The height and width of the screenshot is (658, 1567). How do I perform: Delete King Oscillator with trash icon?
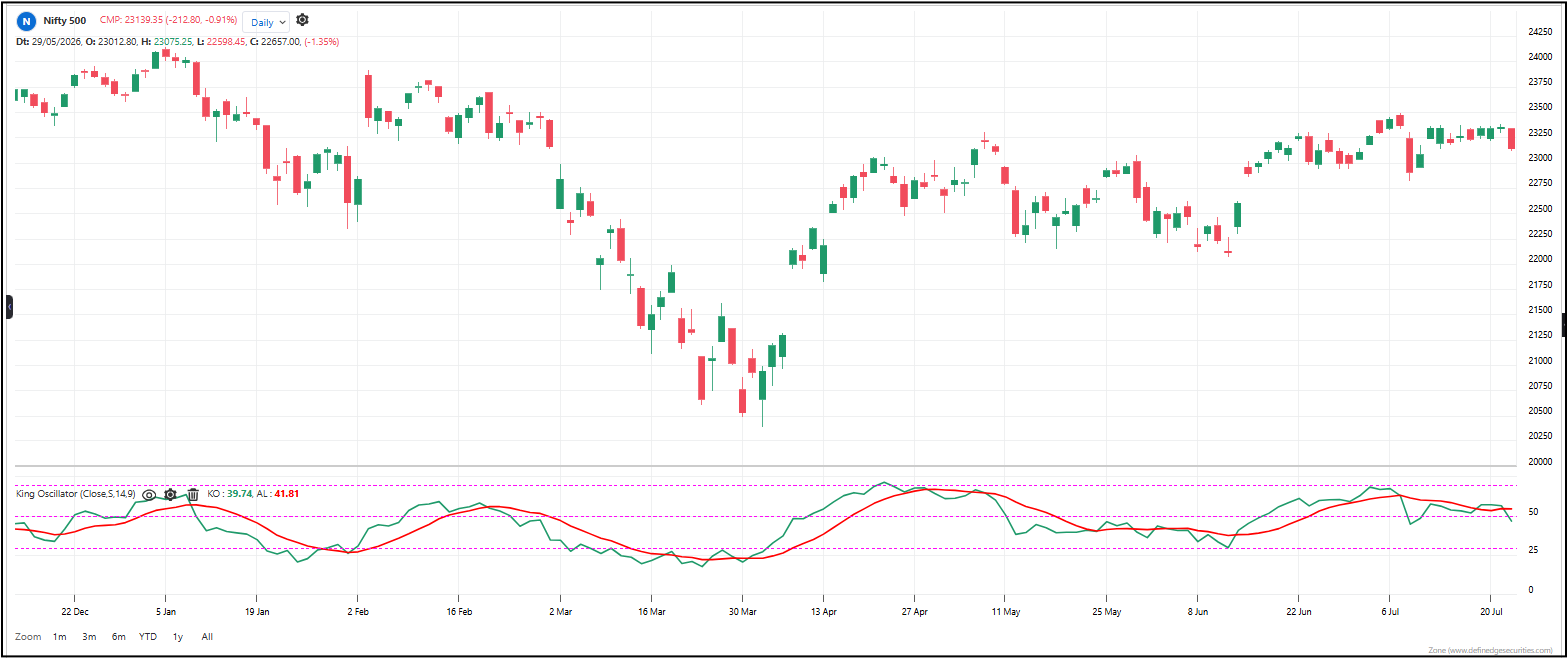click(x=193, y=494)
